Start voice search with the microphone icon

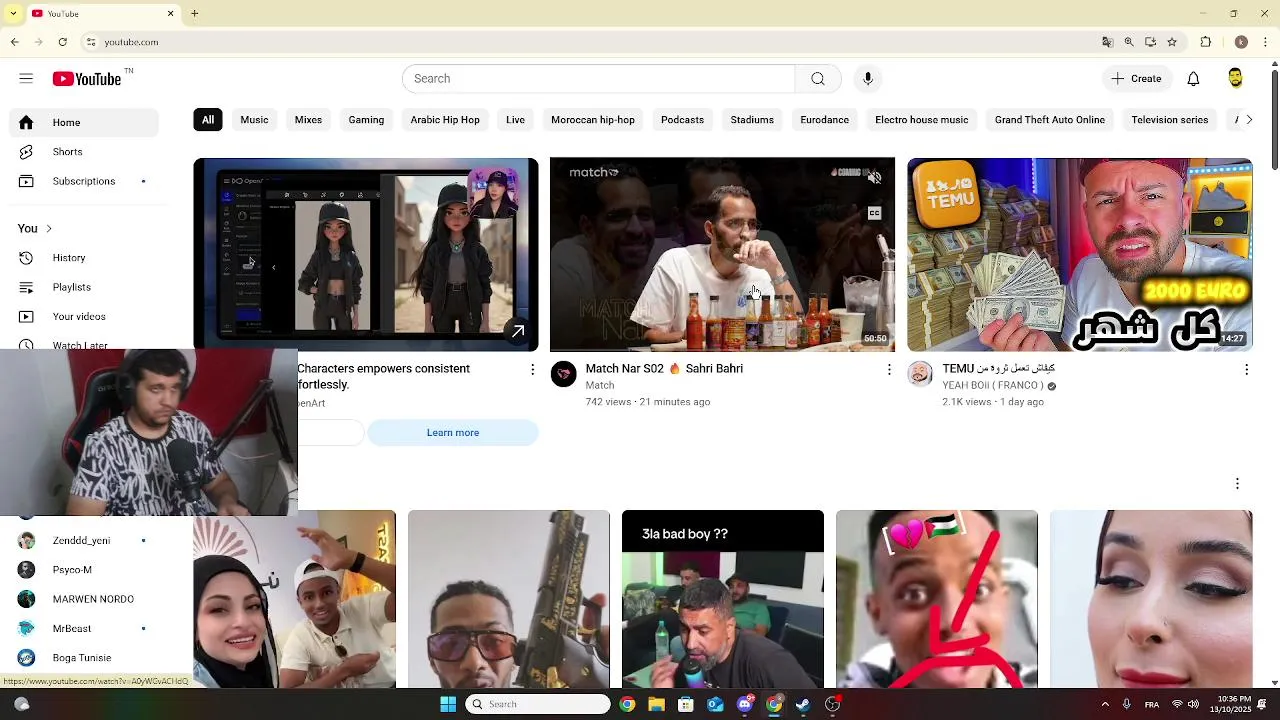[868, 79]
